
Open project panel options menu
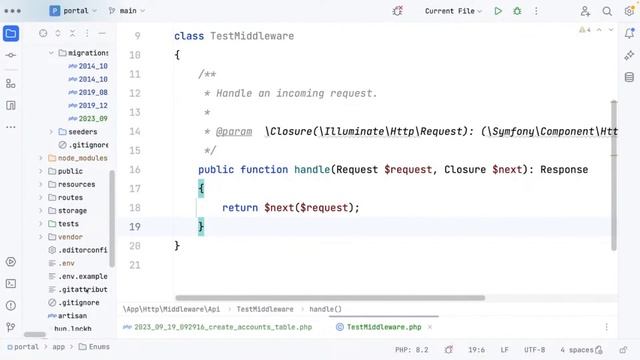click(87, 33)
